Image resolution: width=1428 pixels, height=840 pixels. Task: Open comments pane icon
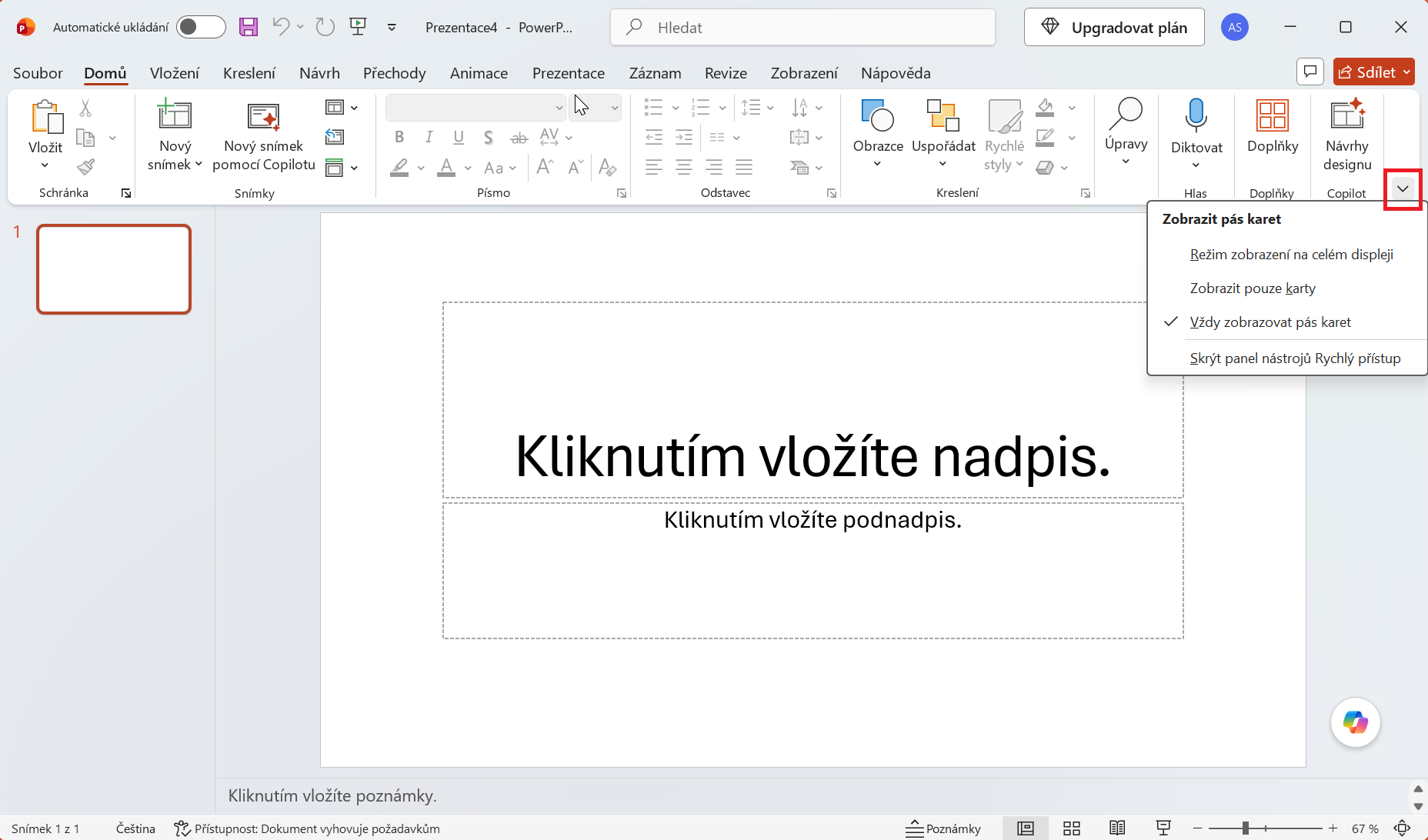(x=1310, y=72)
